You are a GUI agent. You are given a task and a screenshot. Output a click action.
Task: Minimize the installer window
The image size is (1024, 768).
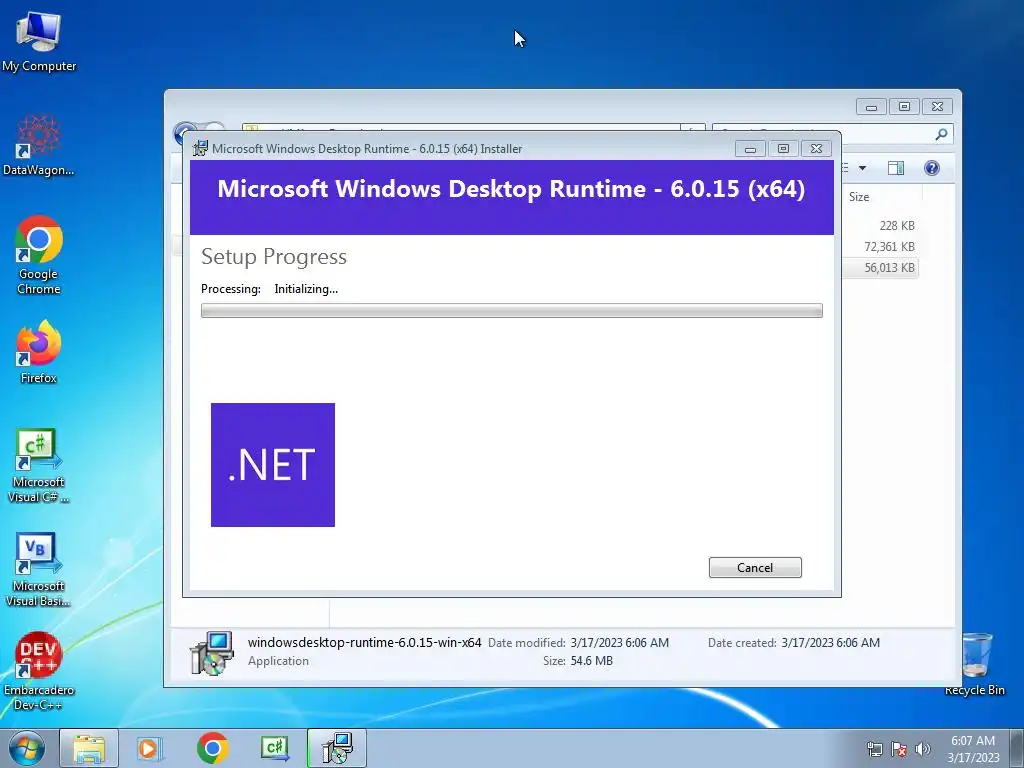(x=750, y=149)
